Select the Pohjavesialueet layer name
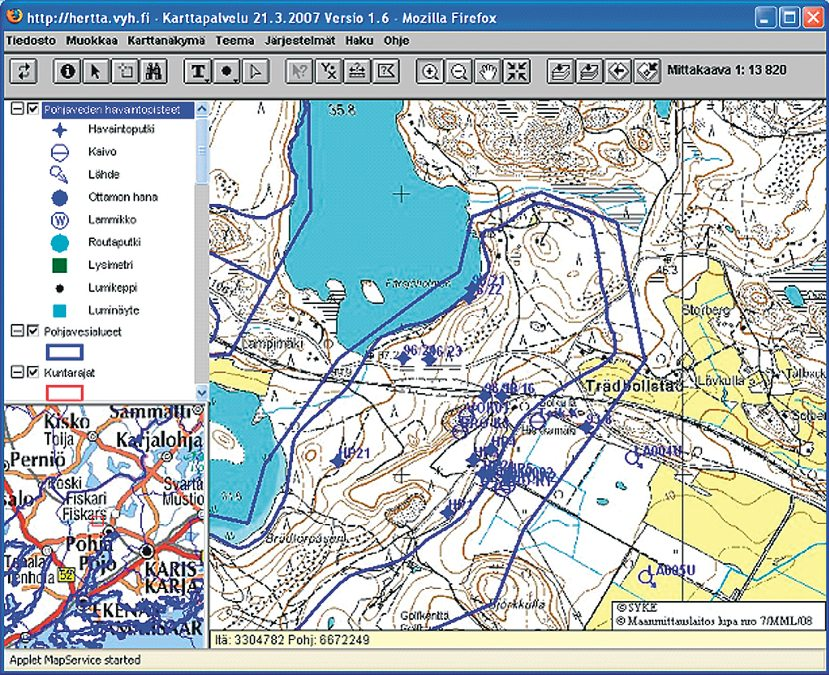 pos(82,332)
